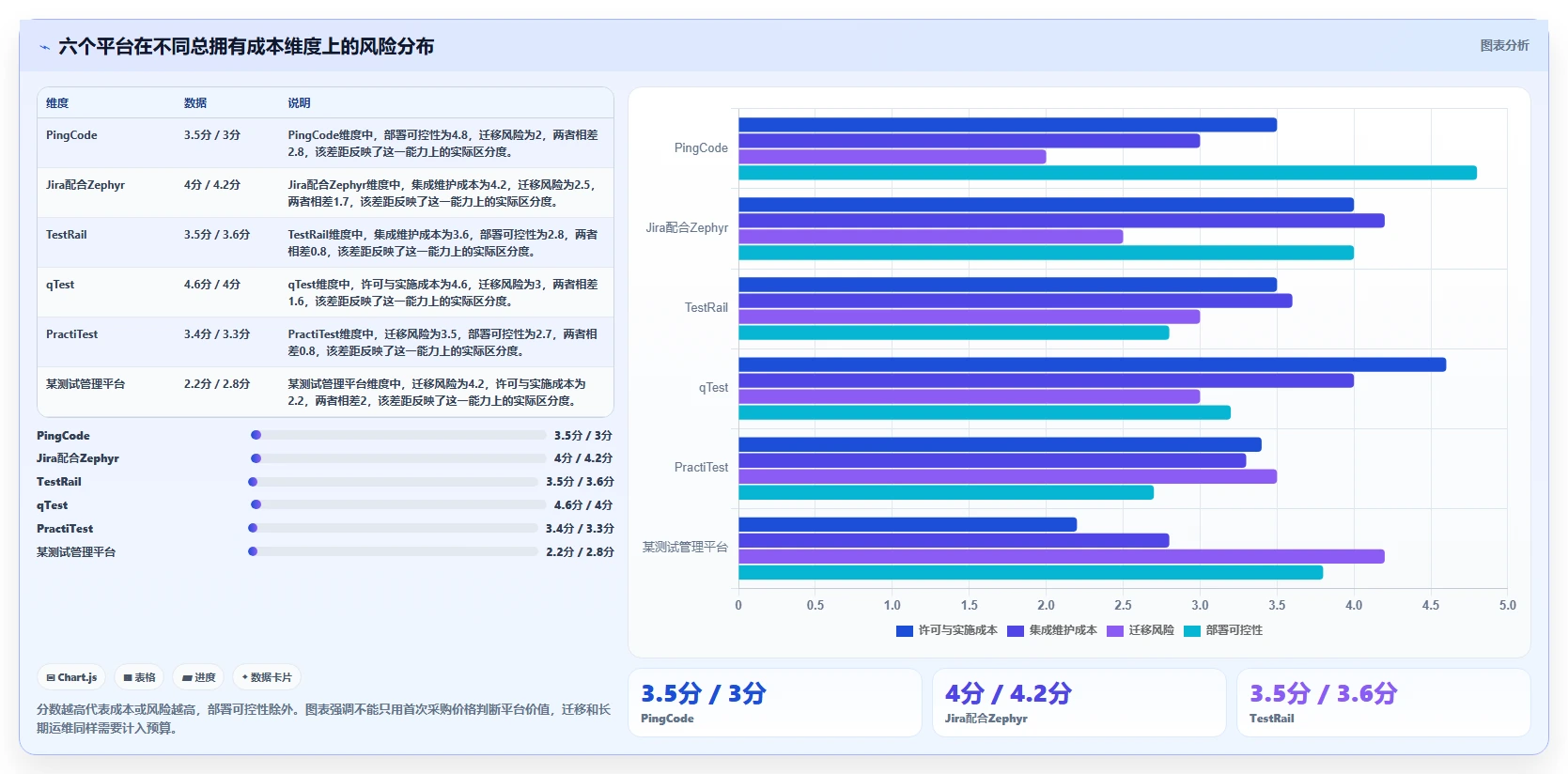Open the PingCode '3.5分 / 3分' data card
Image resolution: width=1568 pixels, height=774 pixels.
775,703
